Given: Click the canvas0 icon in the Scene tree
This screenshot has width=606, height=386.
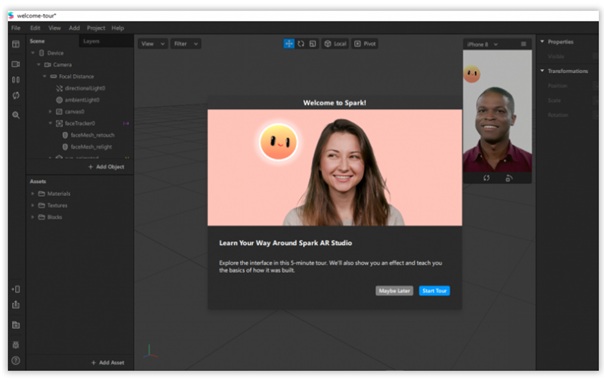Looking at the screenshot, I should pyautogui.click(x=59, y=112).
